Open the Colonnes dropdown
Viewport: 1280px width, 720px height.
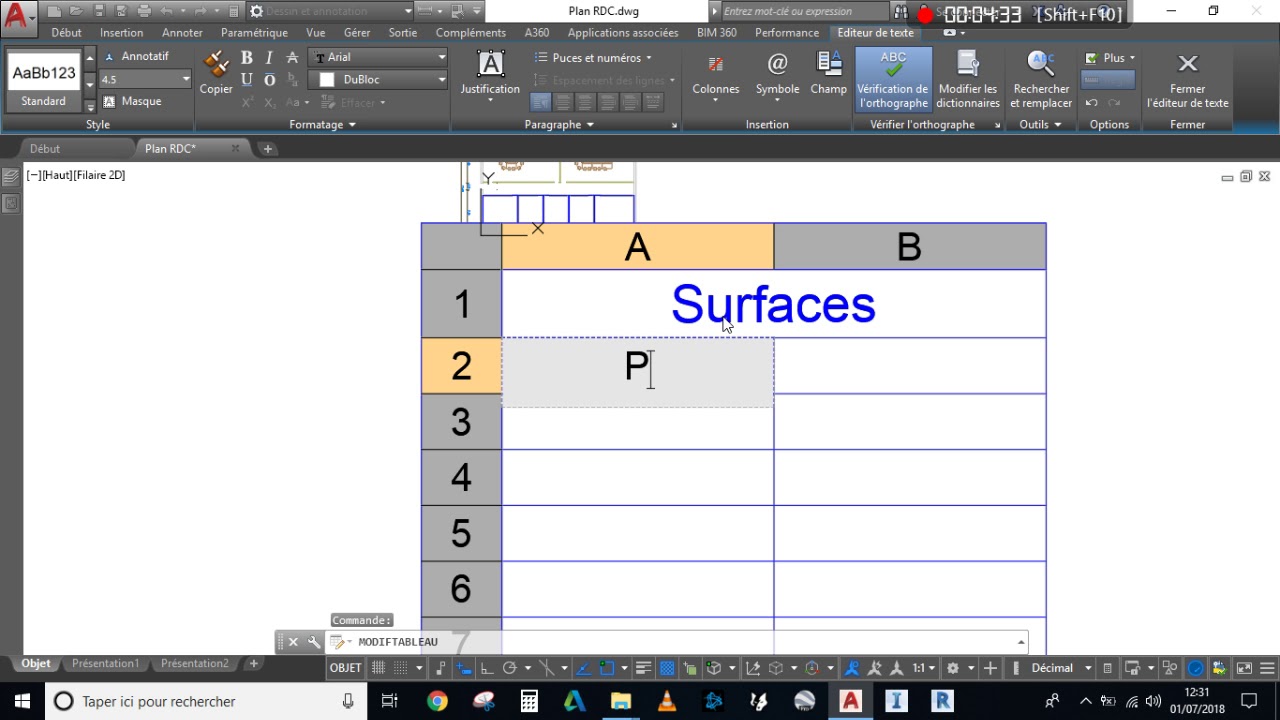pos(716,78)
